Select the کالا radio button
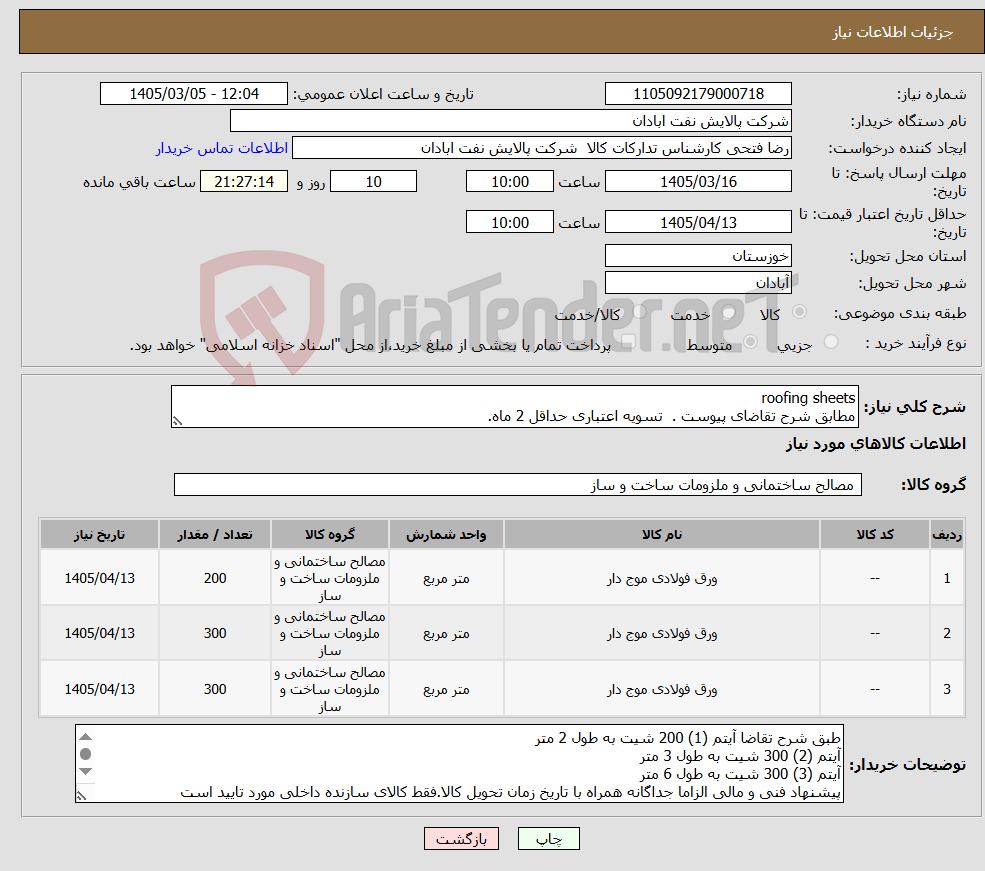985x871 pixels. [800, 311]
